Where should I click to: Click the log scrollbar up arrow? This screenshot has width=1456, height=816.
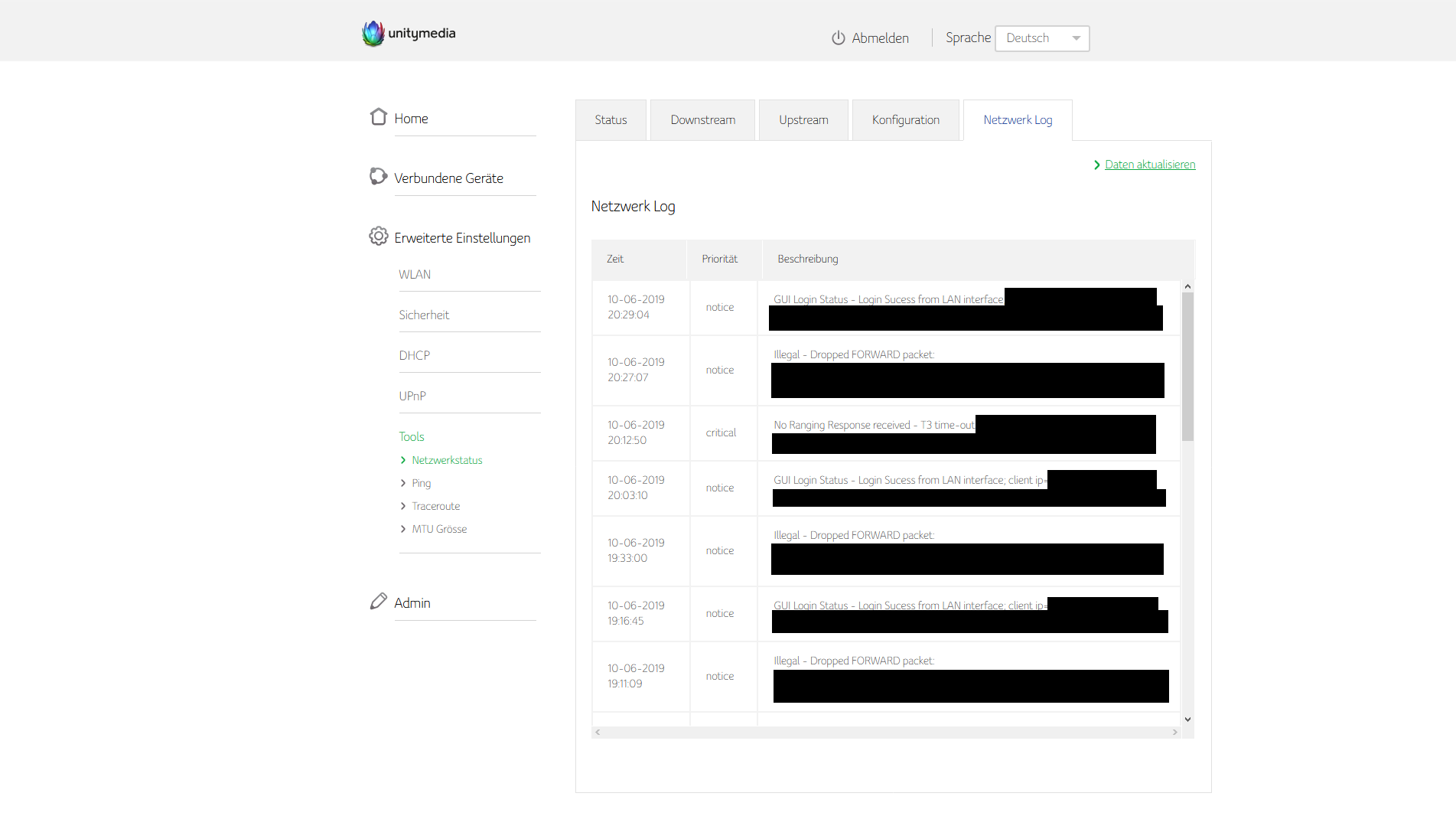coord(1187,286)
